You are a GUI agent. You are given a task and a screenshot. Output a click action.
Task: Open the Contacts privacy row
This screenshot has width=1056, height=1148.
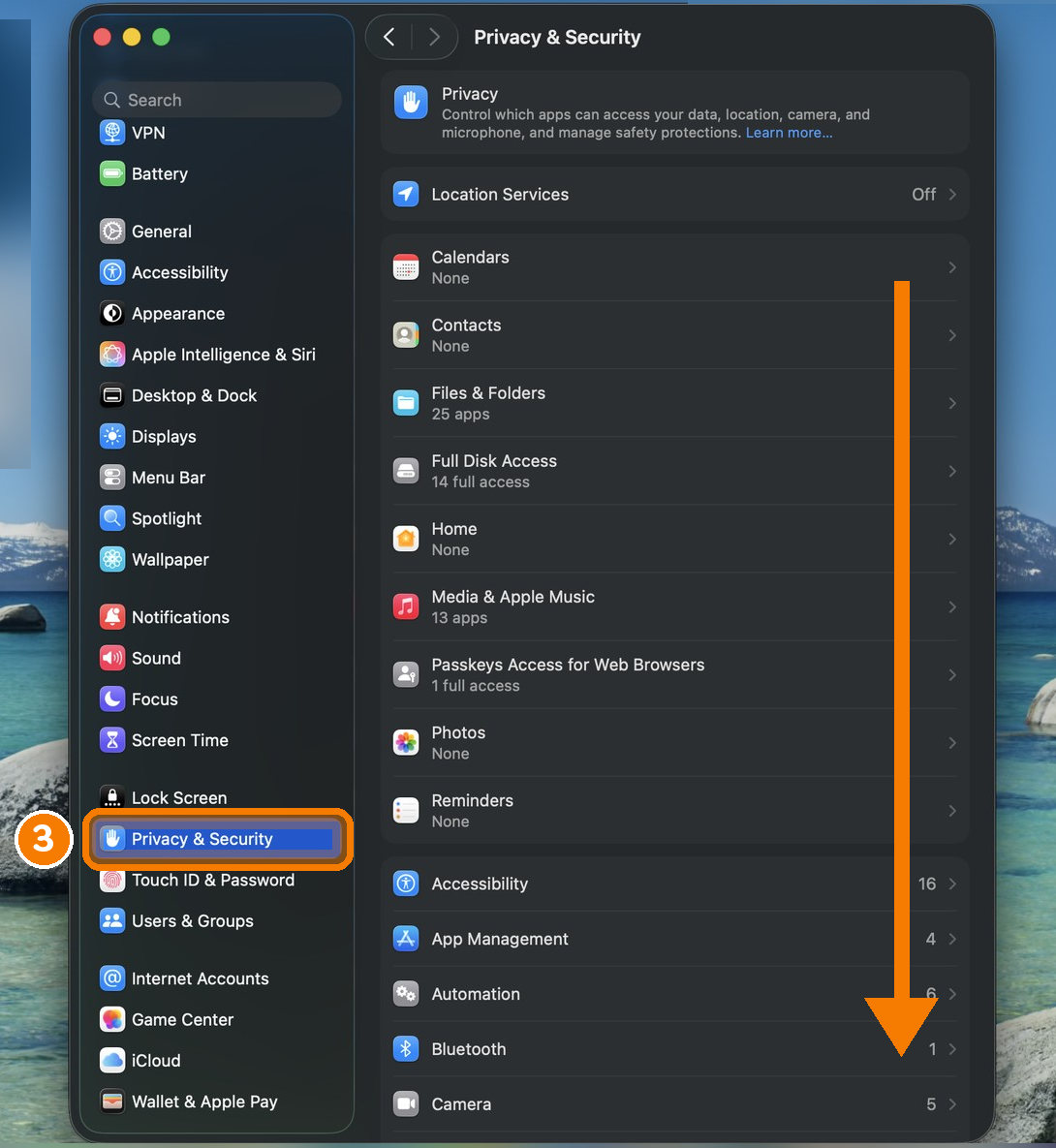(x=674, y=335)
